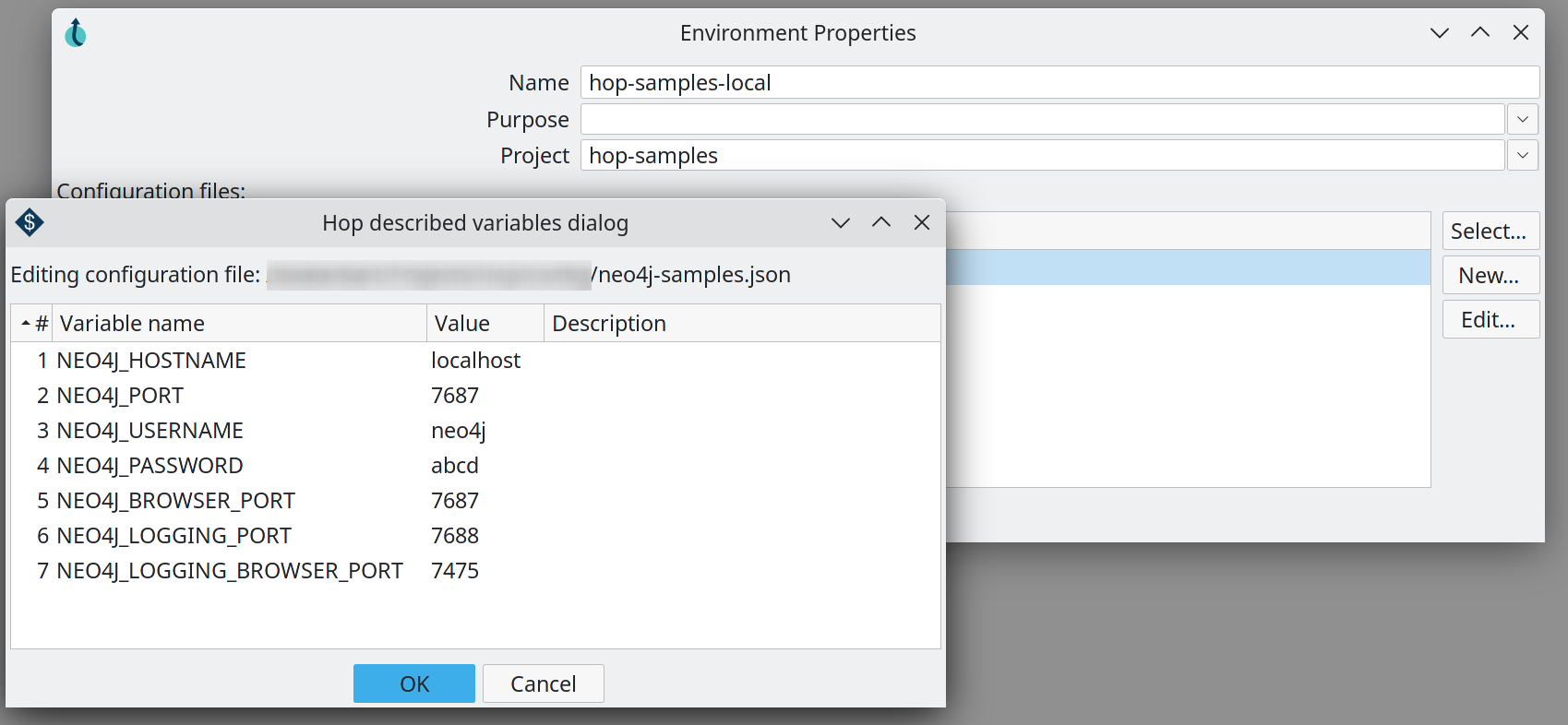Click the Variable name column header
This screenshot has height=725, width=1568.
click(x=238, y=324)
